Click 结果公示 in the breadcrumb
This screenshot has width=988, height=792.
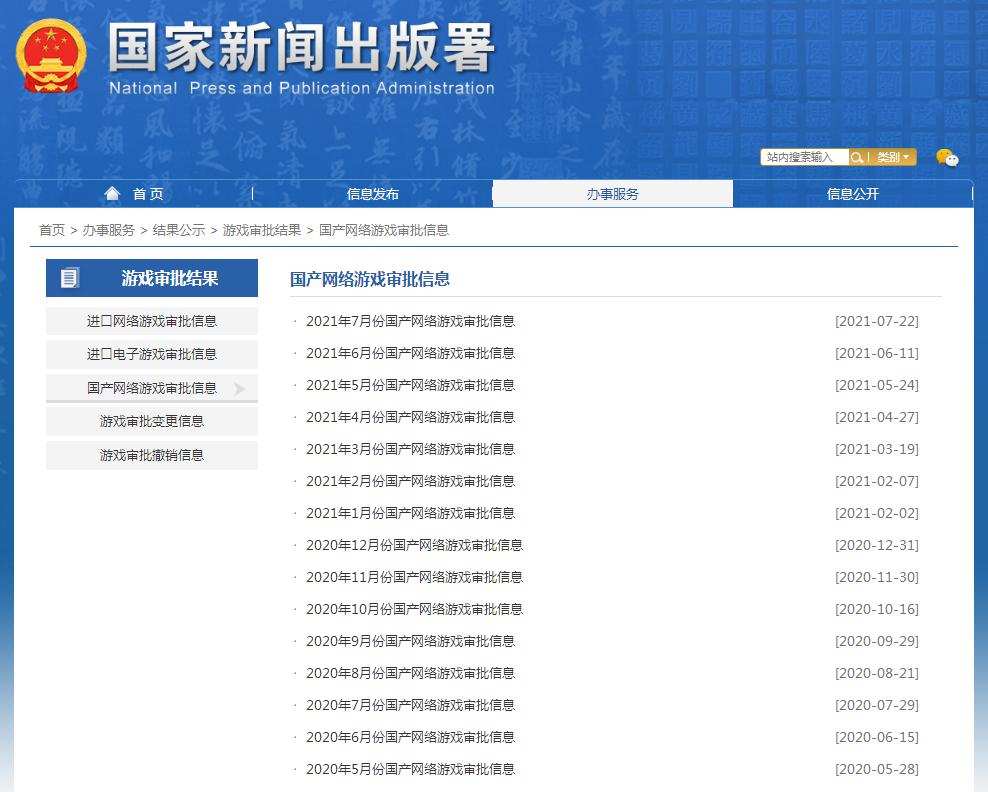tap(179, 230)
